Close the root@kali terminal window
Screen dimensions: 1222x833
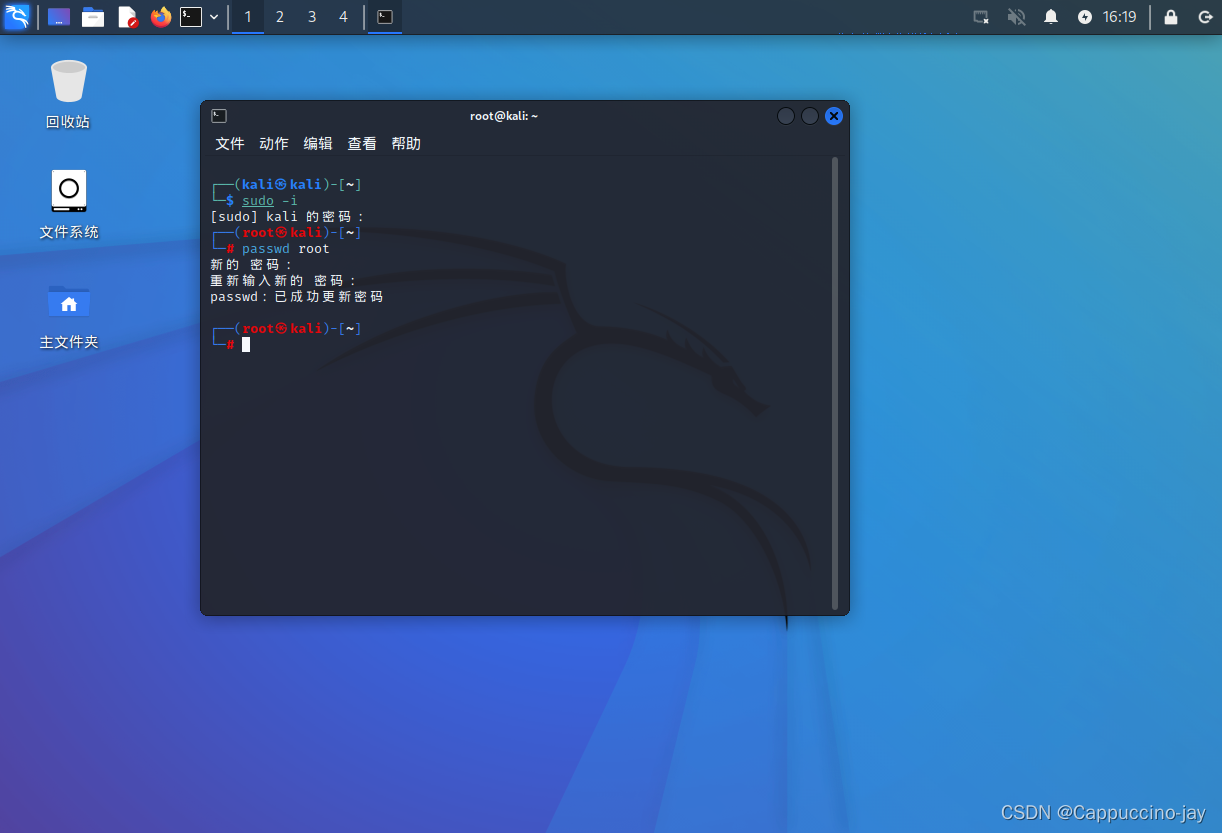834,116
